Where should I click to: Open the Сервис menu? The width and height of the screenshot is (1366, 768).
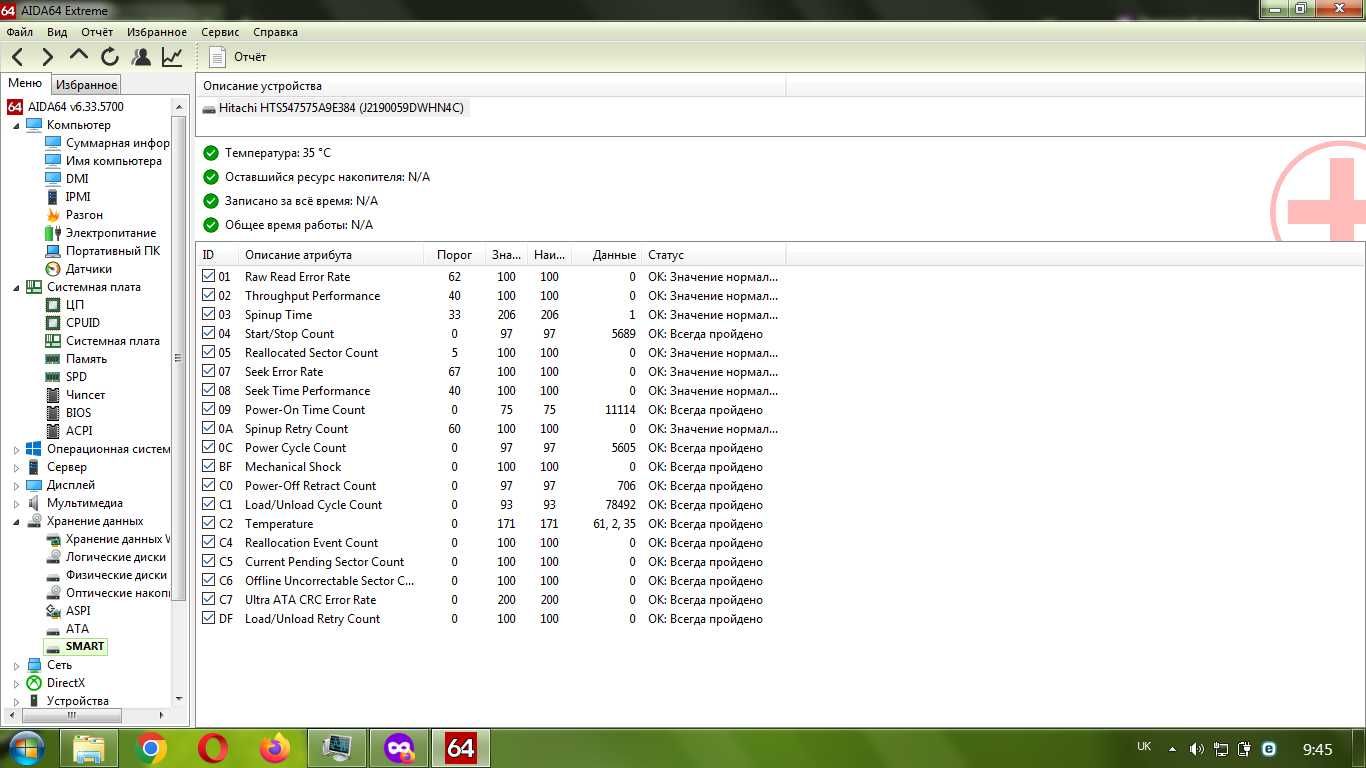[220, 32]
